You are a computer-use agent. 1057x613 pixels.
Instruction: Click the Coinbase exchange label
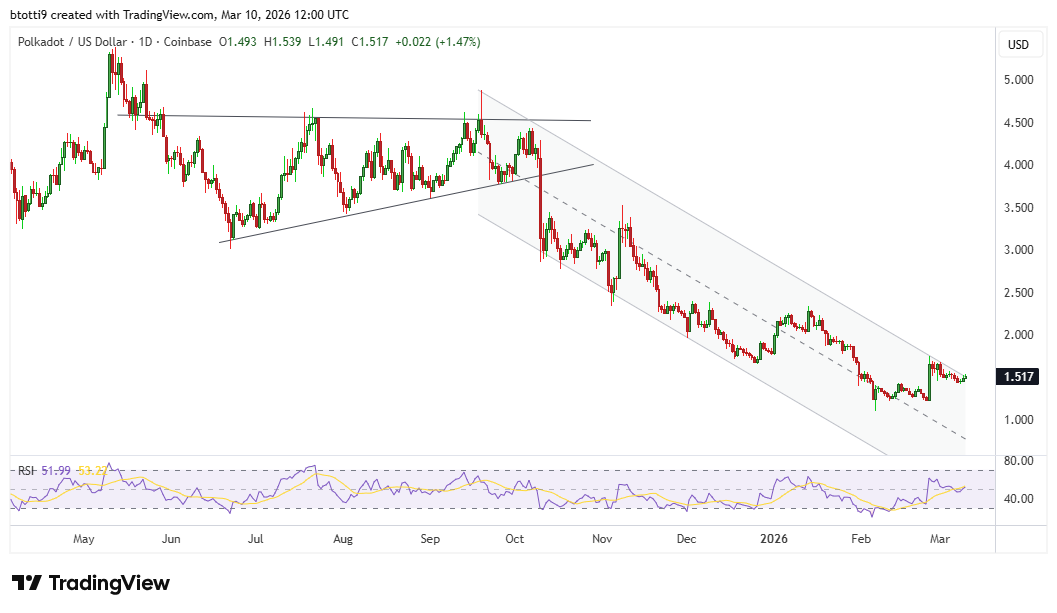pos(187,42)
